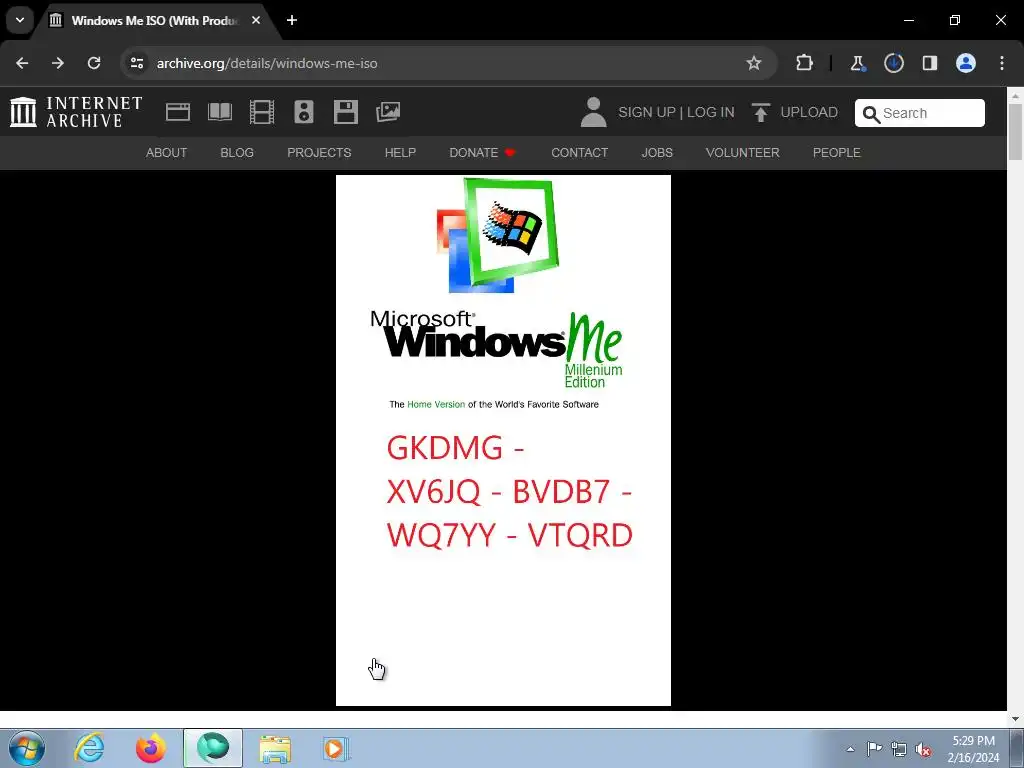Viewport: 1024px width, 768px height.
Task: Show hidden system tray icons
Action: coord(850,749)
